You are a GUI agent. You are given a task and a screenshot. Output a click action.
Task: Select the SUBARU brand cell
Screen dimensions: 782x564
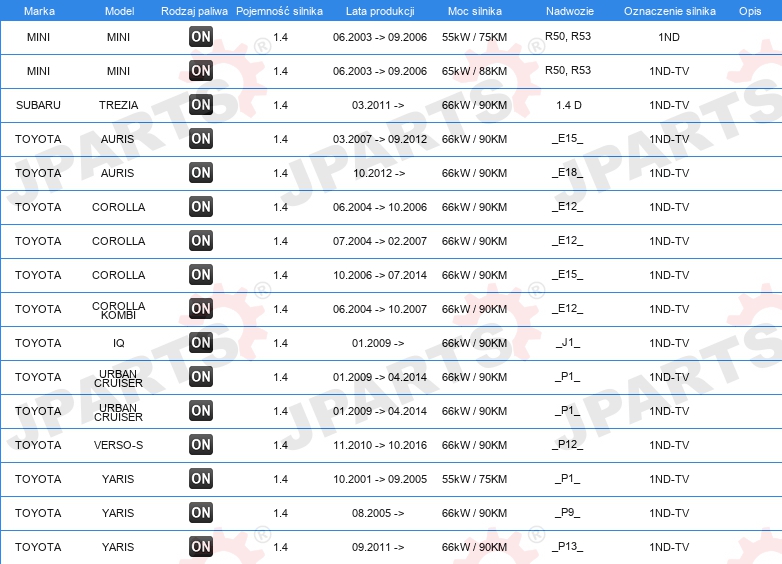pyautogui.click(x=38, y=105)
